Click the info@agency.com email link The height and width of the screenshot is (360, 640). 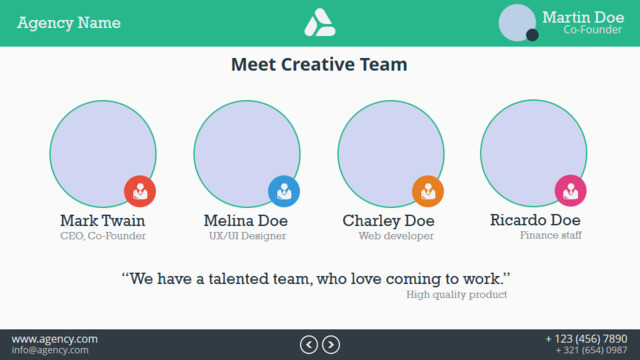pyautogui.click(x=50, y=350)
